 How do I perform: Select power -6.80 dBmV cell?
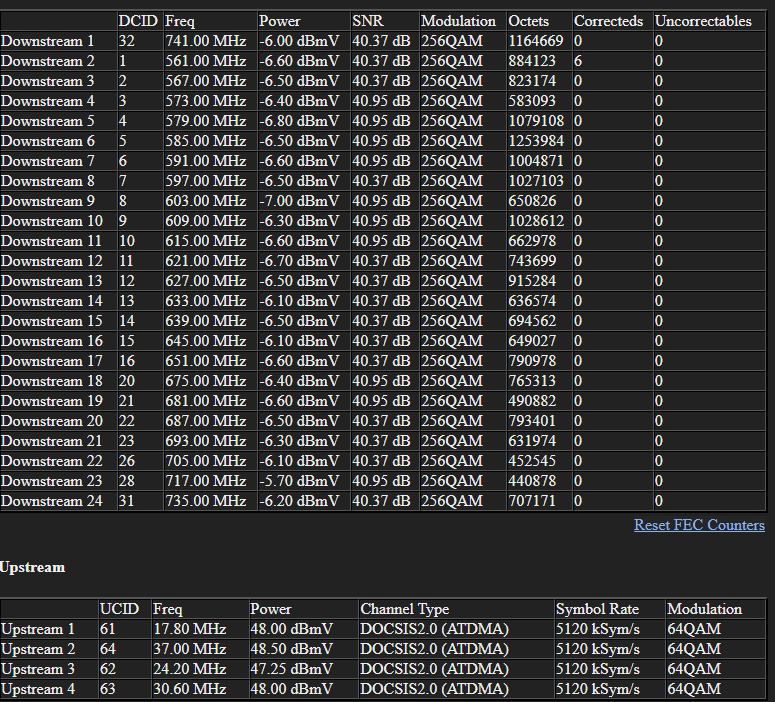point(299,121)
